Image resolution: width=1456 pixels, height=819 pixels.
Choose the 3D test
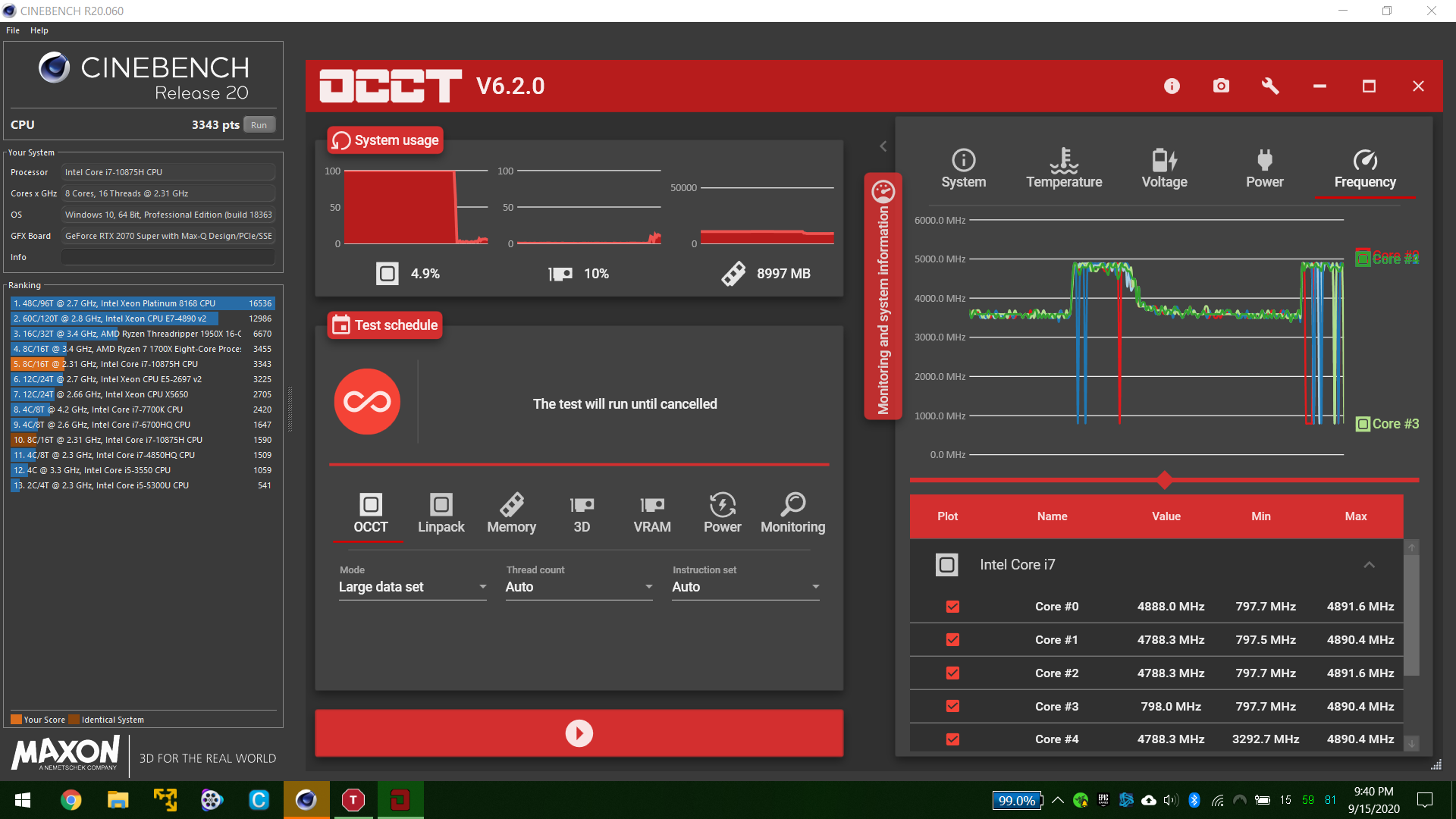tap(582, 513)
